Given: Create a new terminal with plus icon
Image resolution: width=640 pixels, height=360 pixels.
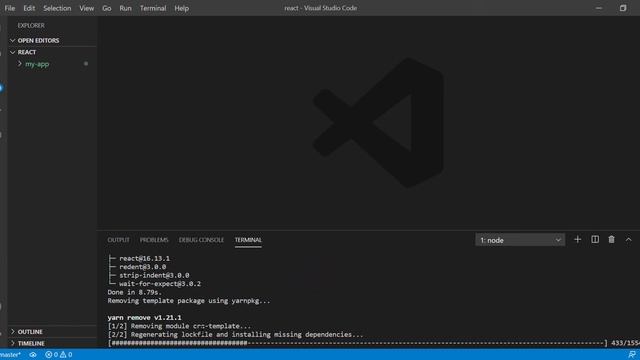Looking at the screenshot, I should [x=577, y=240].
